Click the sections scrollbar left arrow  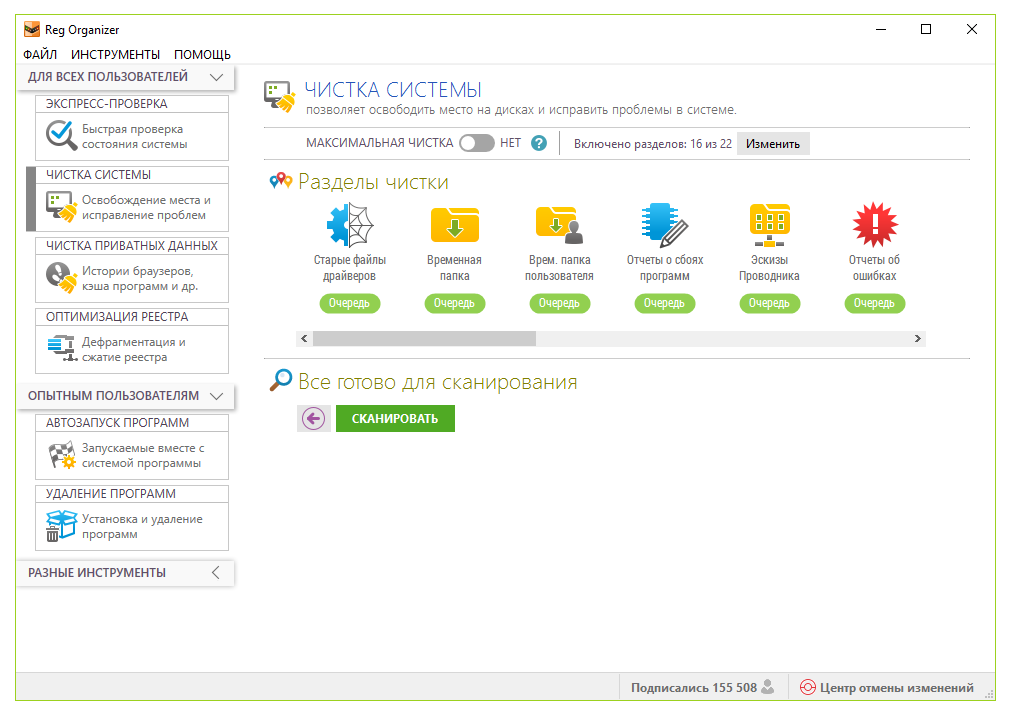(x=305, y=339)
